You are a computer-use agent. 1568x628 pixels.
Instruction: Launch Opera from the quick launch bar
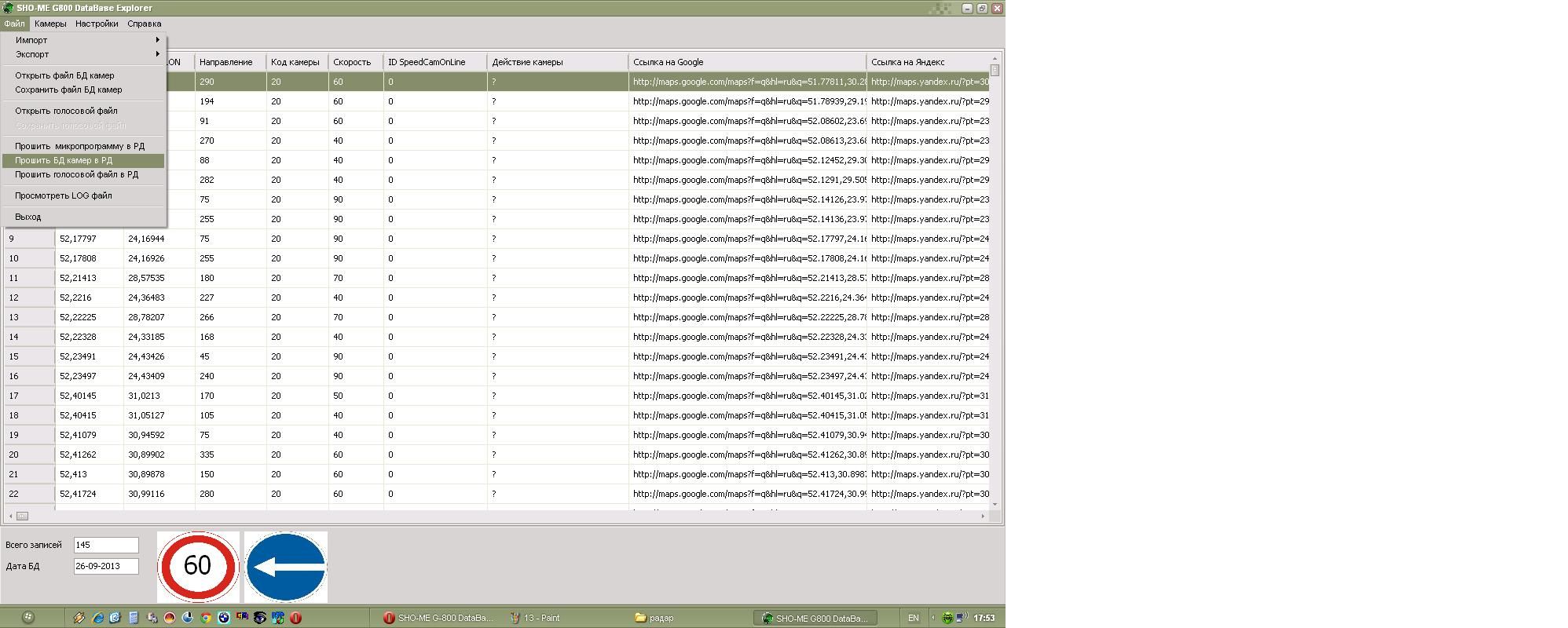pos(295,618)
